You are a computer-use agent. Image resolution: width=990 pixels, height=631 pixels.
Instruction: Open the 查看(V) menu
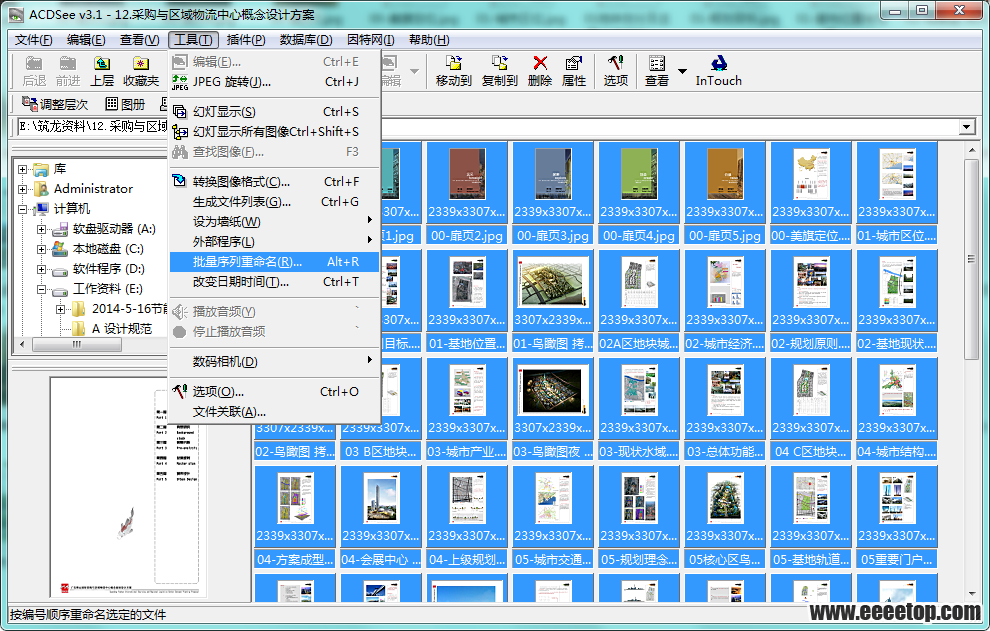[x=140, y=40]
